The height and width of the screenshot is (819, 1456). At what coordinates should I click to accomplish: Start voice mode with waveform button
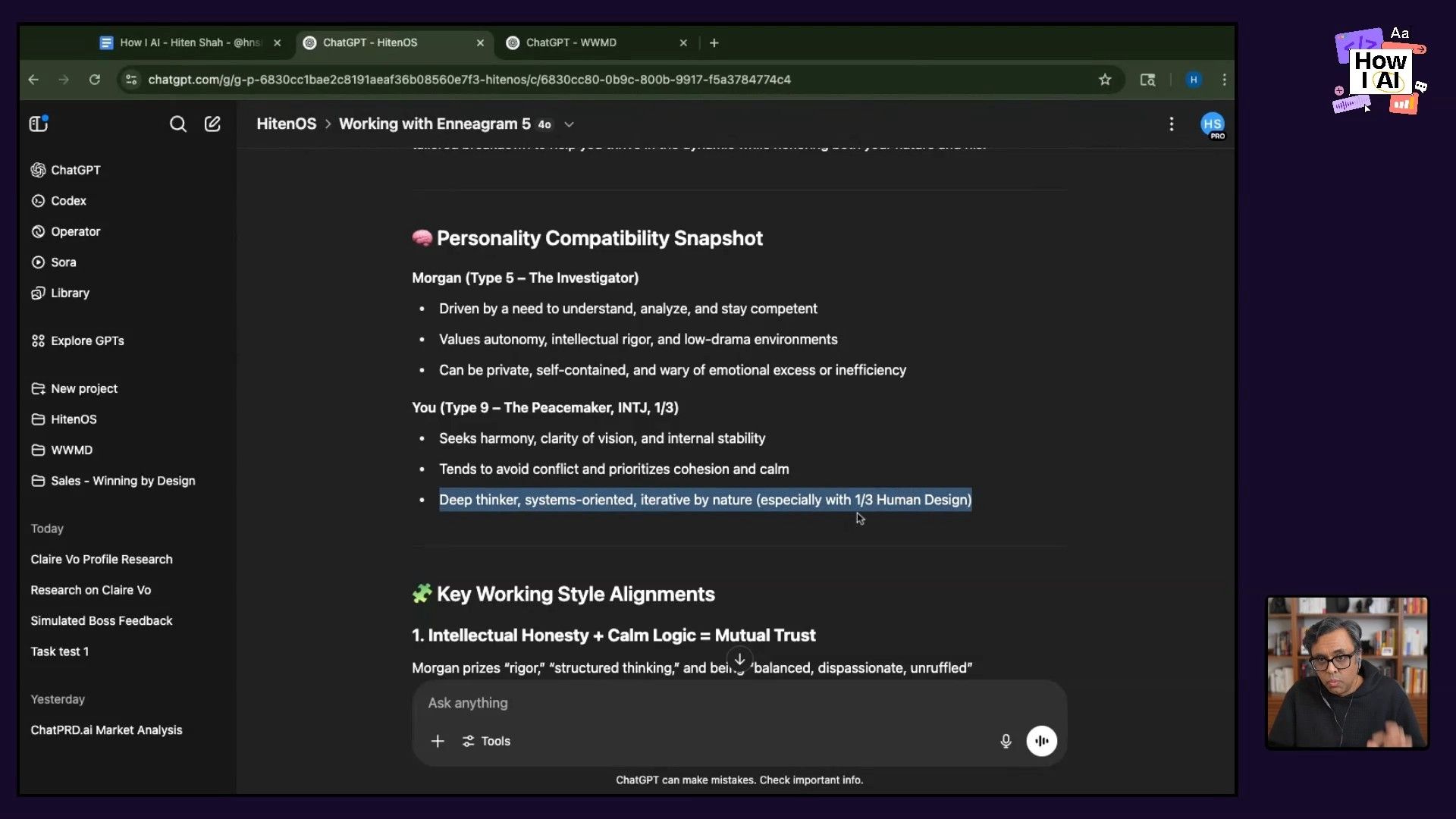click(1042, 741)
